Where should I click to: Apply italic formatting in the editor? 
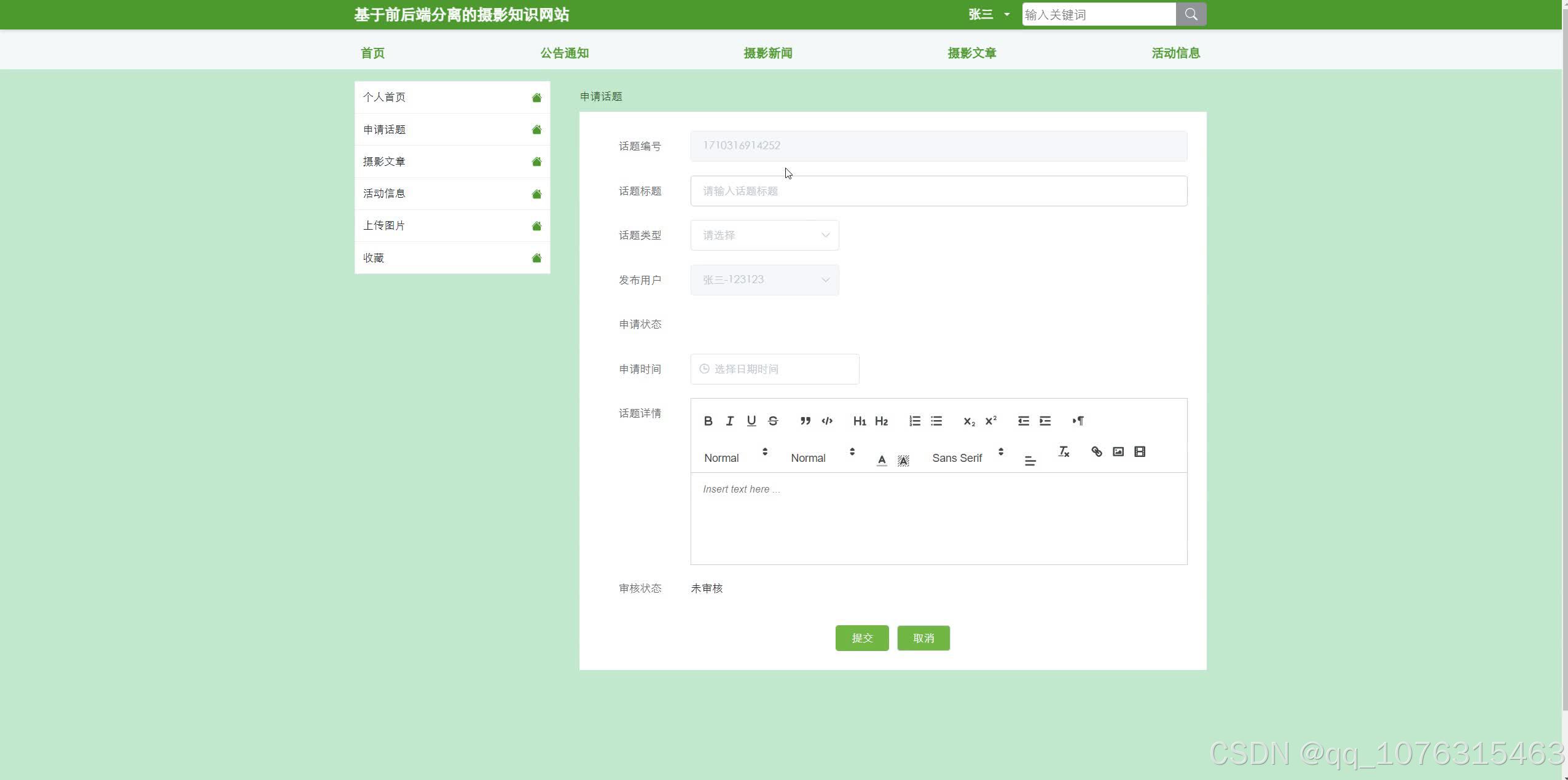[x=729, y=421]
